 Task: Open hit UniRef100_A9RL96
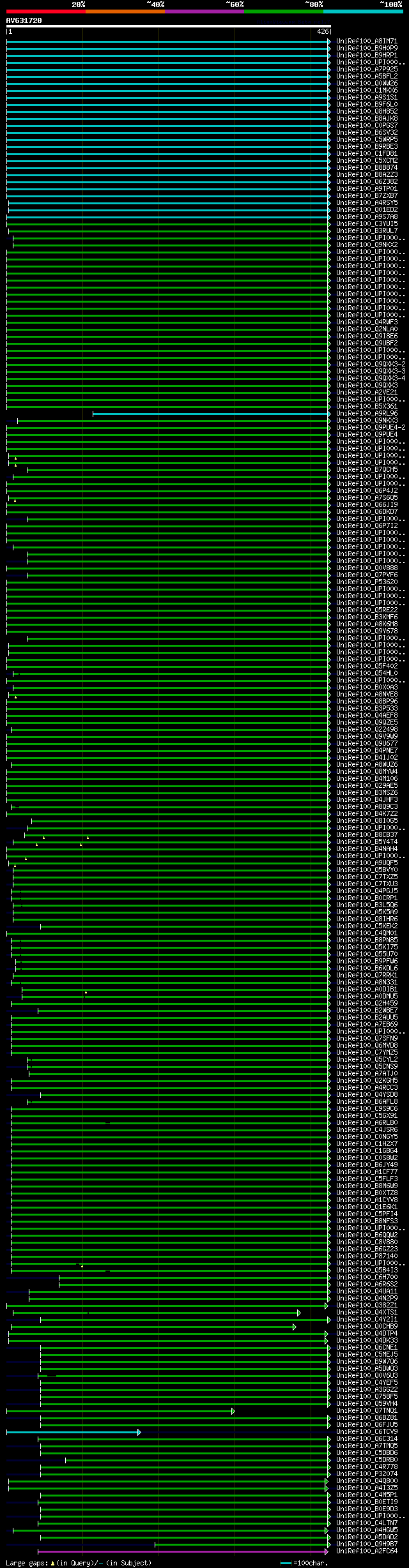367,414
